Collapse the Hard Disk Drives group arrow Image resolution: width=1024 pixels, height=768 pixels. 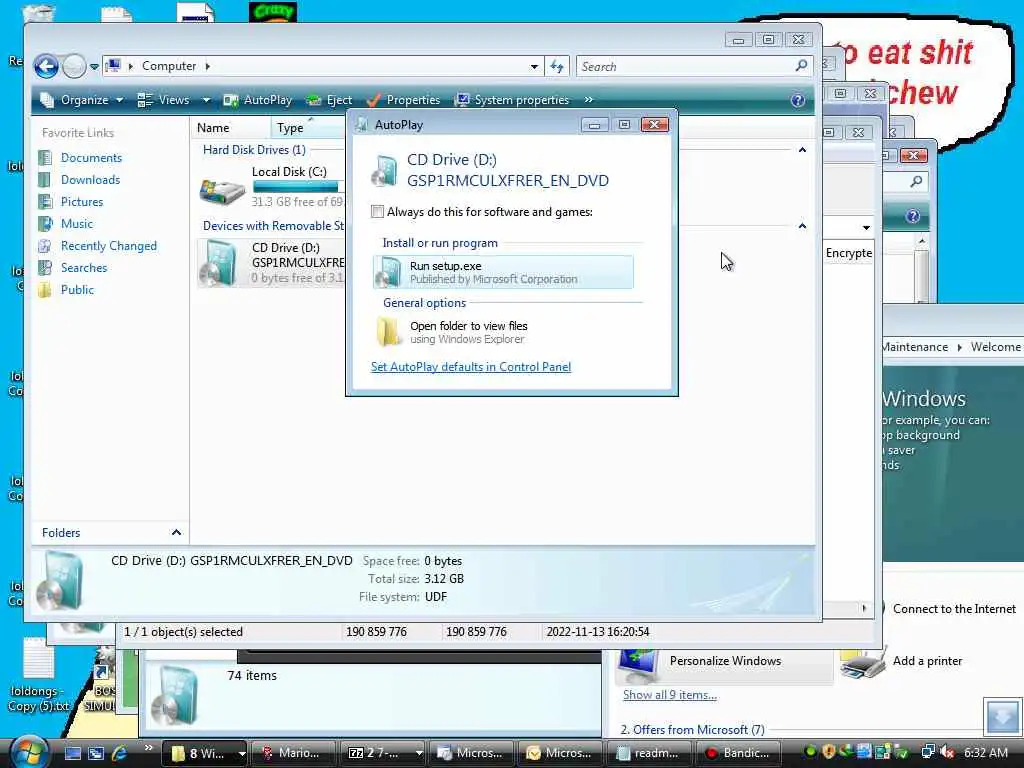pyautogui.click(x=802, y=150)
